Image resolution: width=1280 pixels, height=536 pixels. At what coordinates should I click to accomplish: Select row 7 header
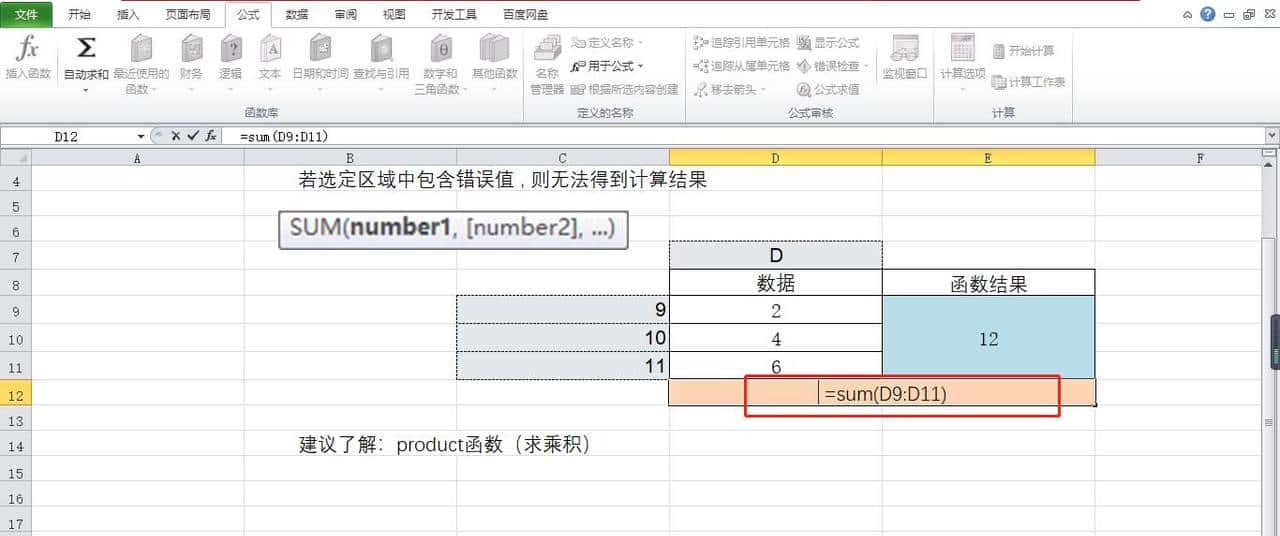point(16,257)
